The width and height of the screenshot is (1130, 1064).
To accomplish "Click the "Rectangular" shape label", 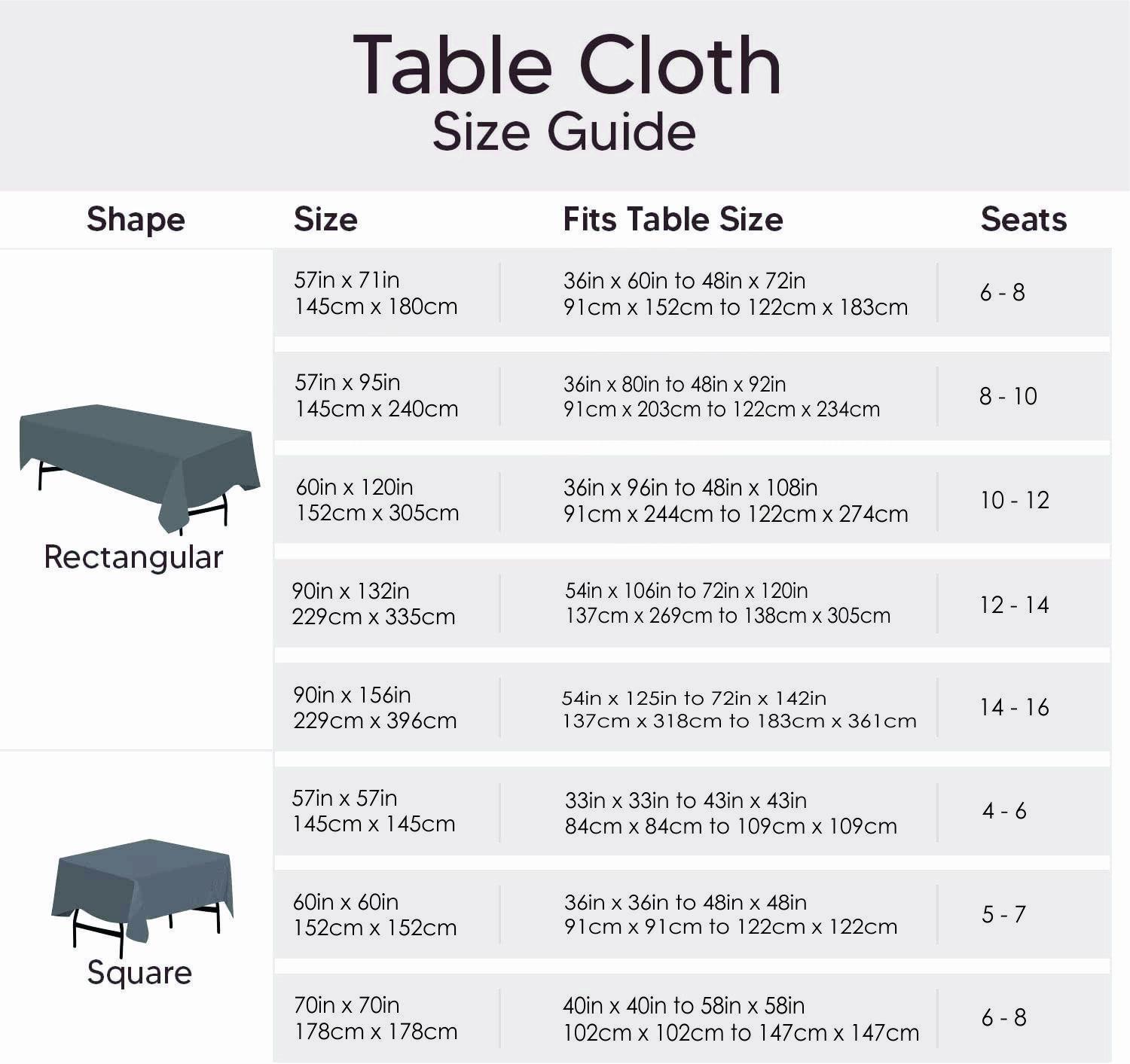I will click(133, 558).
